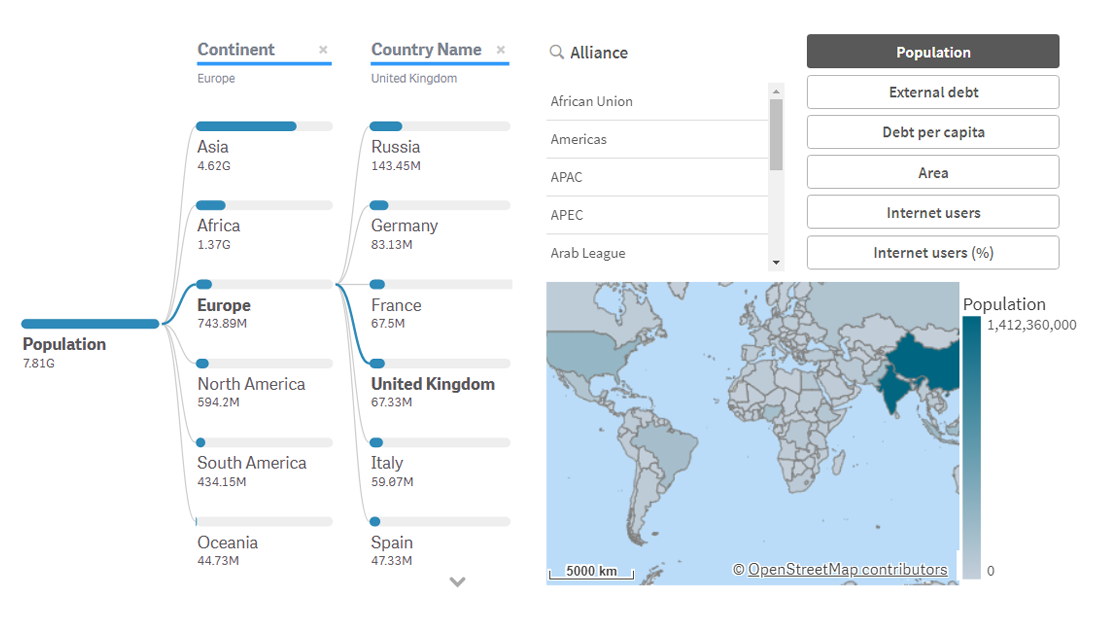Screen dimensions: 1100x618
Task: Select the Debt per capita measure
Action: click(x=932, y=132)
